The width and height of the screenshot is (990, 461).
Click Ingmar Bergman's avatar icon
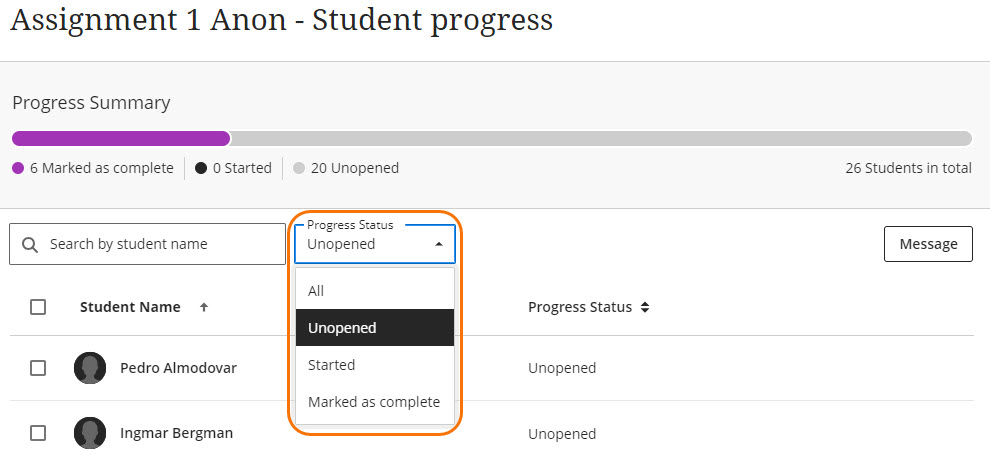pyautogui.click(x=90, y=433)
